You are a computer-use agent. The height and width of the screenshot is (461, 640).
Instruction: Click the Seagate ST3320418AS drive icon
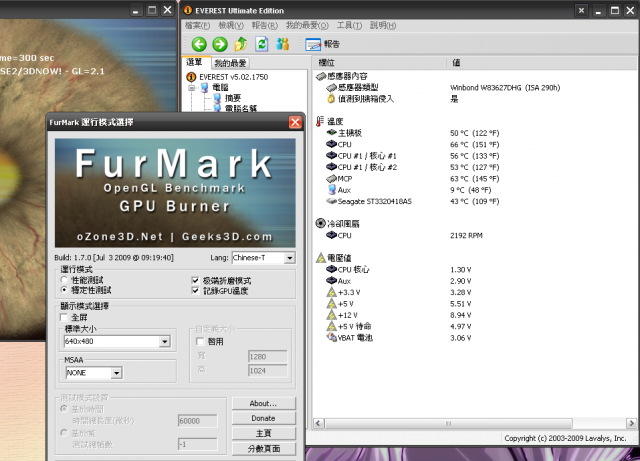coord(331,201)
